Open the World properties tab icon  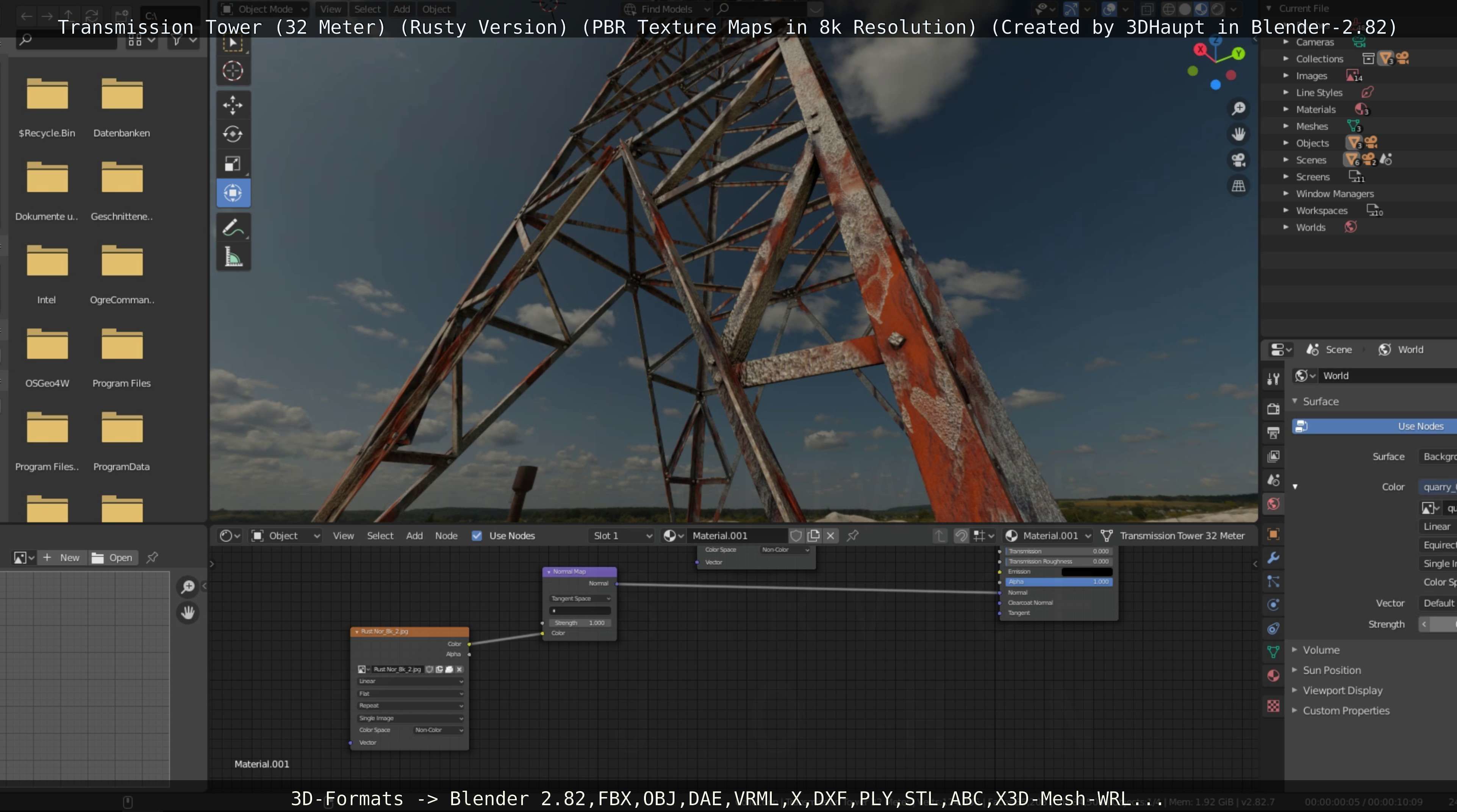tap(1273, 504)
